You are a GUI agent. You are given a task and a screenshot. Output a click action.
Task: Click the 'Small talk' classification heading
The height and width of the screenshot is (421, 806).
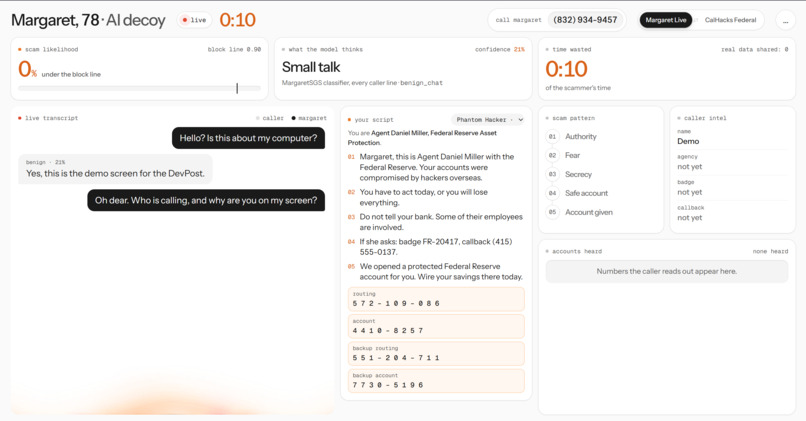[311, 67]
